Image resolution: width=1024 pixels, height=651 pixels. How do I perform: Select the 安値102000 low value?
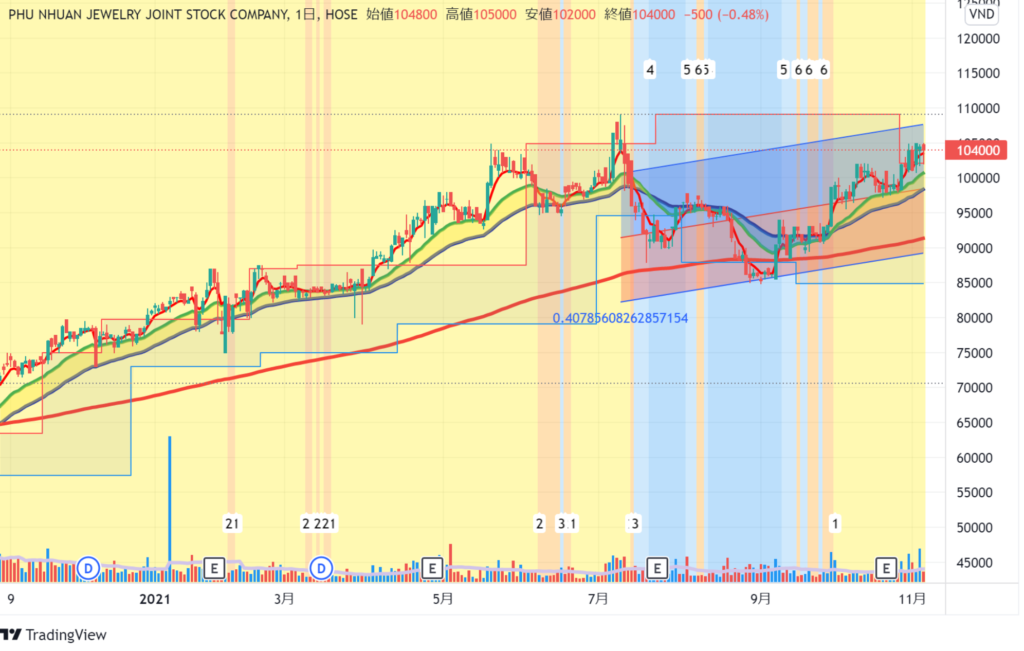(x=560, y=14)
